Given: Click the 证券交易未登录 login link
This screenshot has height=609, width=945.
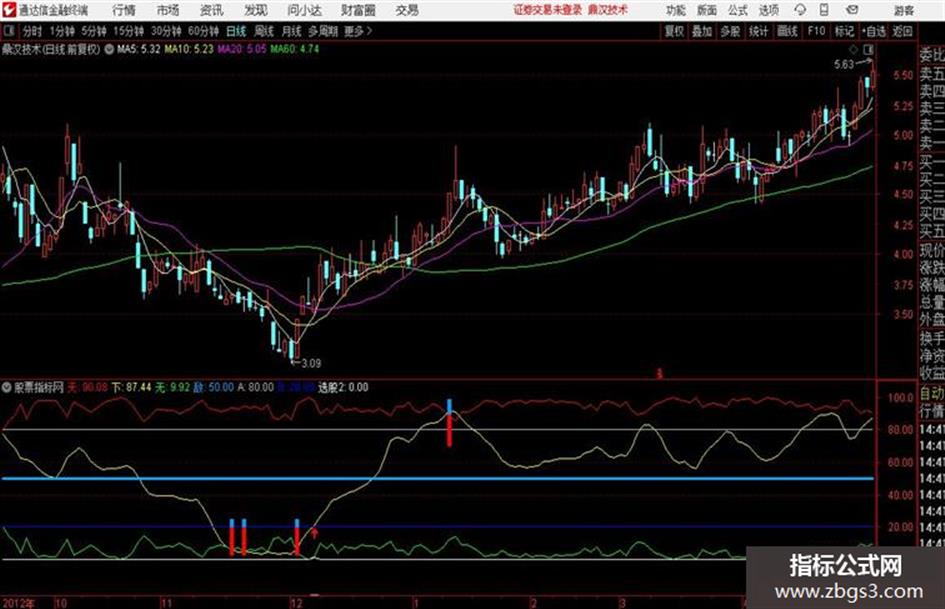Looking at the screenshot, I should [x=547, y=10].
